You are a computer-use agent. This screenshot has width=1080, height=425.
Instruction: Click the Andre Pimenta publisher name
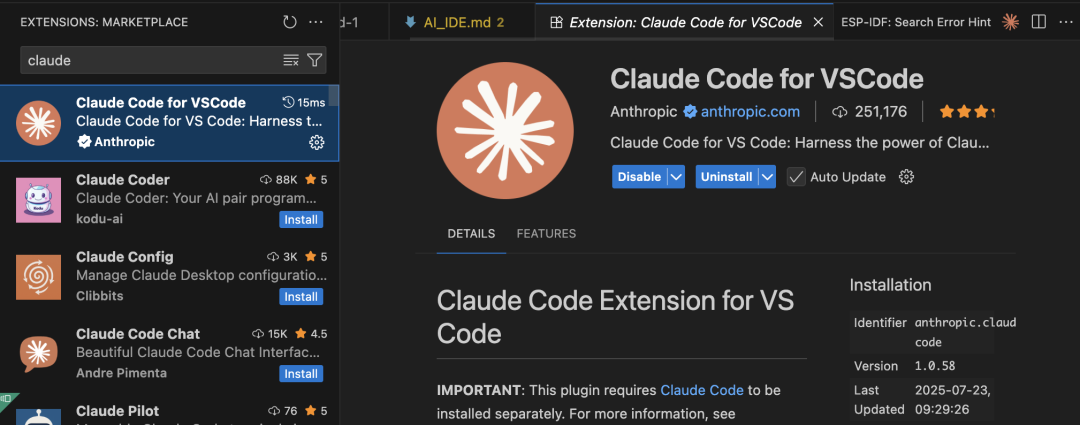point(121,373)
